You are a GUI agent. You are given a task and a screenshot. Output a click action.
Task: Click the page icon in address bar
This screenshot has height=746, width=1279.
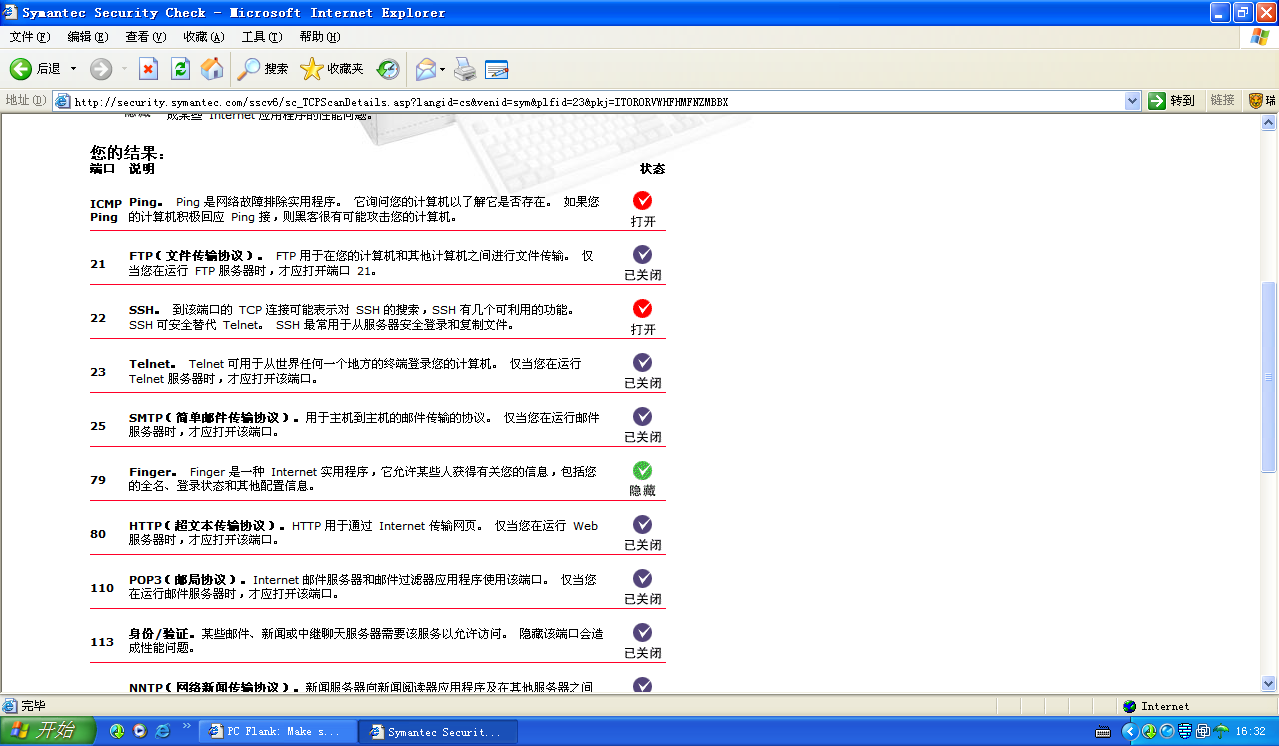[63, 101]
